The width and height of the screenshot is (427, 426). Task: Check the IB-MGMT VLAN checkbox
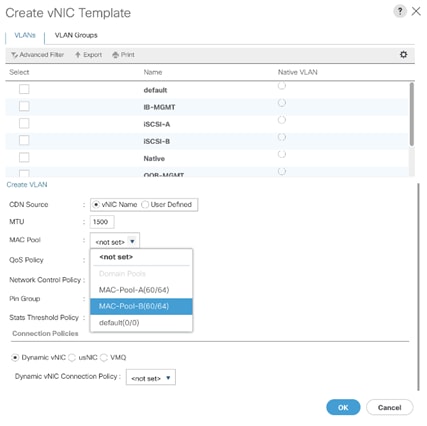tap(24, 106)
